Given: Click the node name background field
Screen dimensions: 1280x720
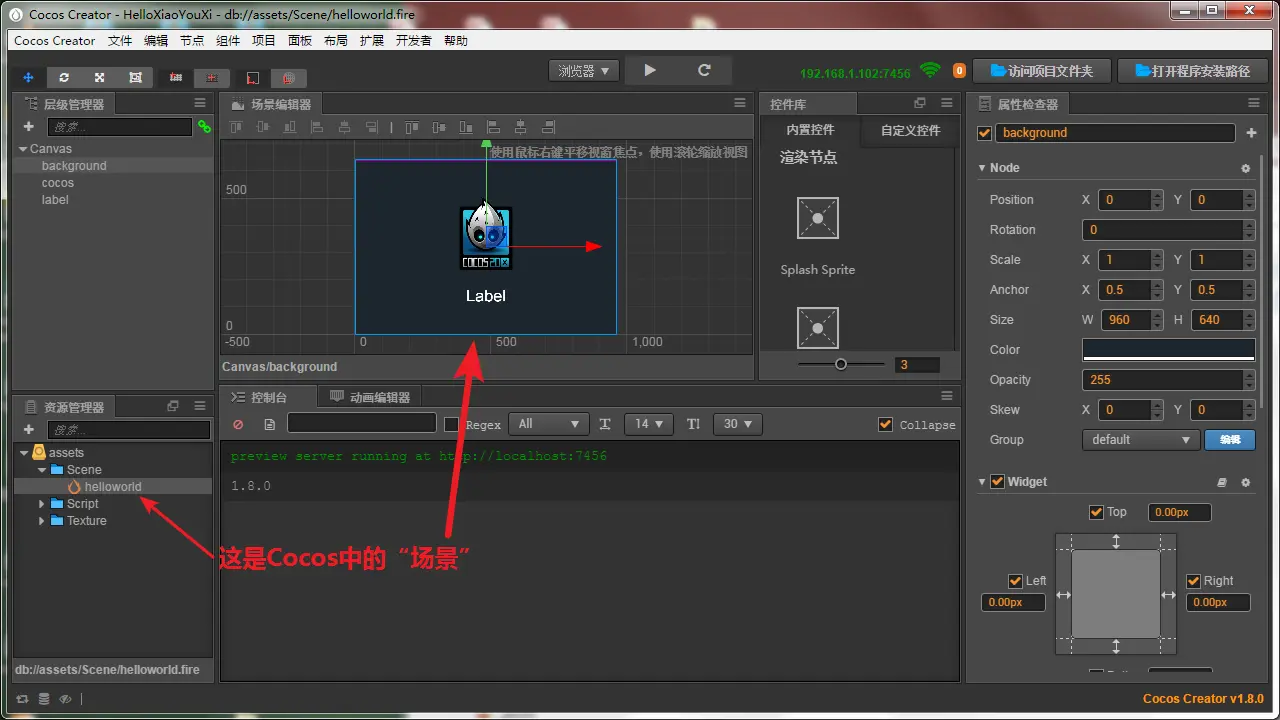Looking at the screenshot, I should click(1116, 133).
